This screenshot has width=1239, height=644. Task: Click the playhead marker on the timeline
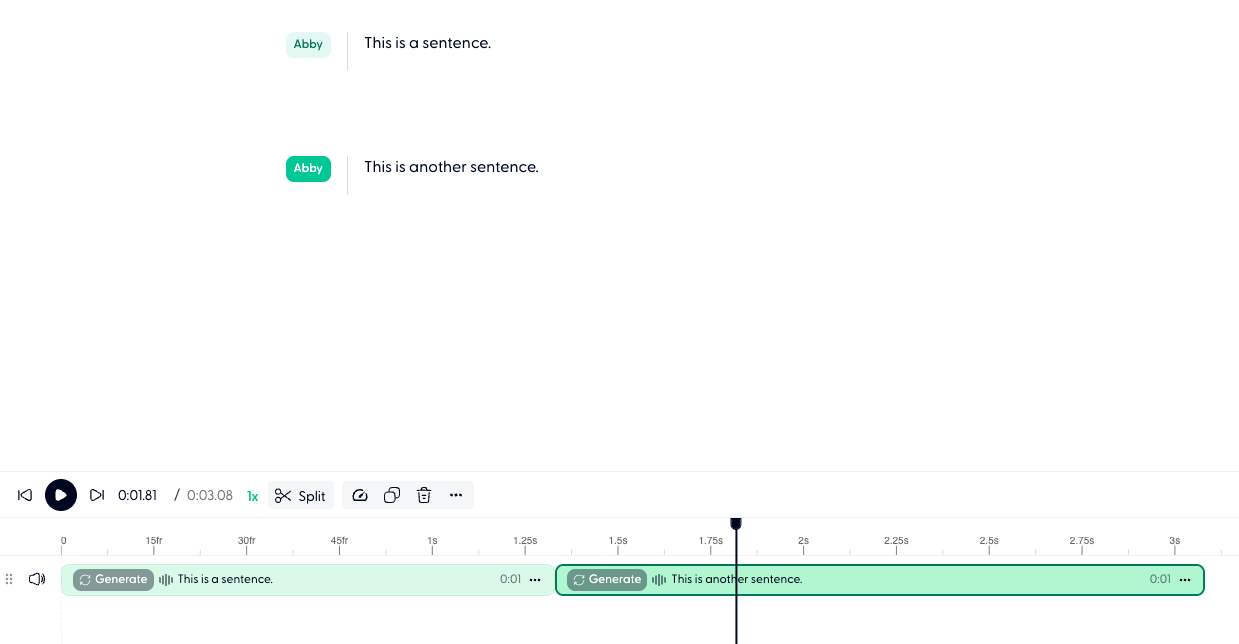[x=736, y=524]
